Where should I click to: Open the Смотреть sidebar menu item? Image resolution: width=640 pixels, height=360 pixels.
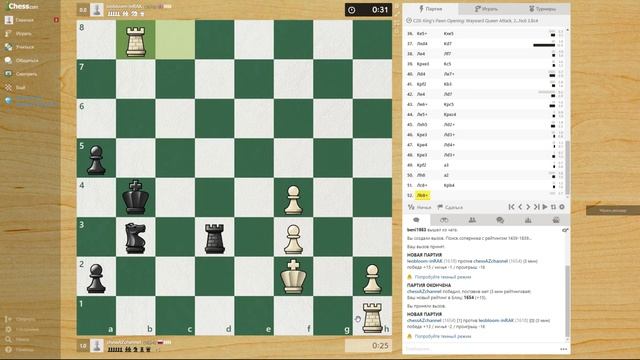21,74
